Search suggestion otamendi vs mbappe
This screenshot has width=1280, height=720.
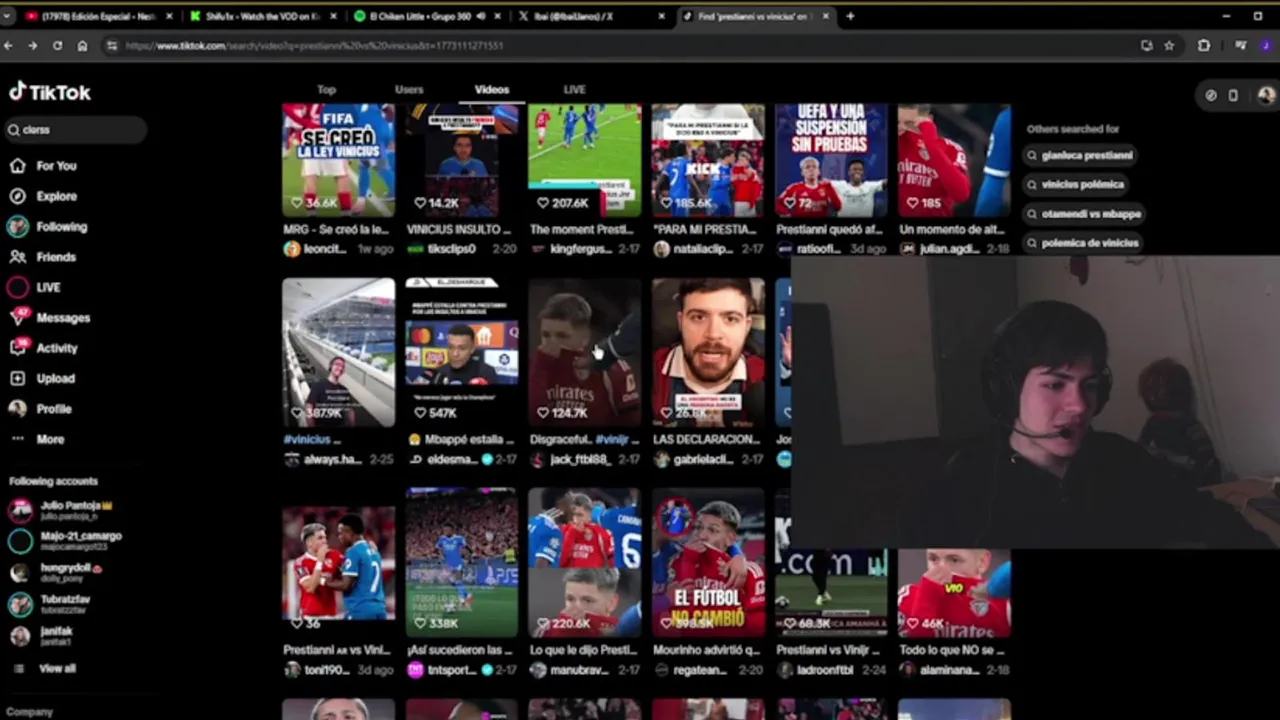click(x=1083, y=213)
